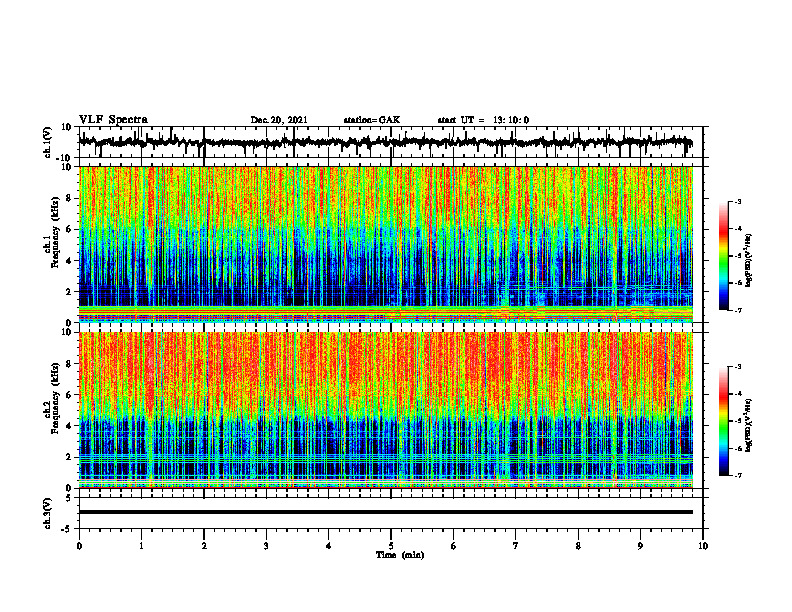Click time axis tick label '7'

click(x=516, y=546)
